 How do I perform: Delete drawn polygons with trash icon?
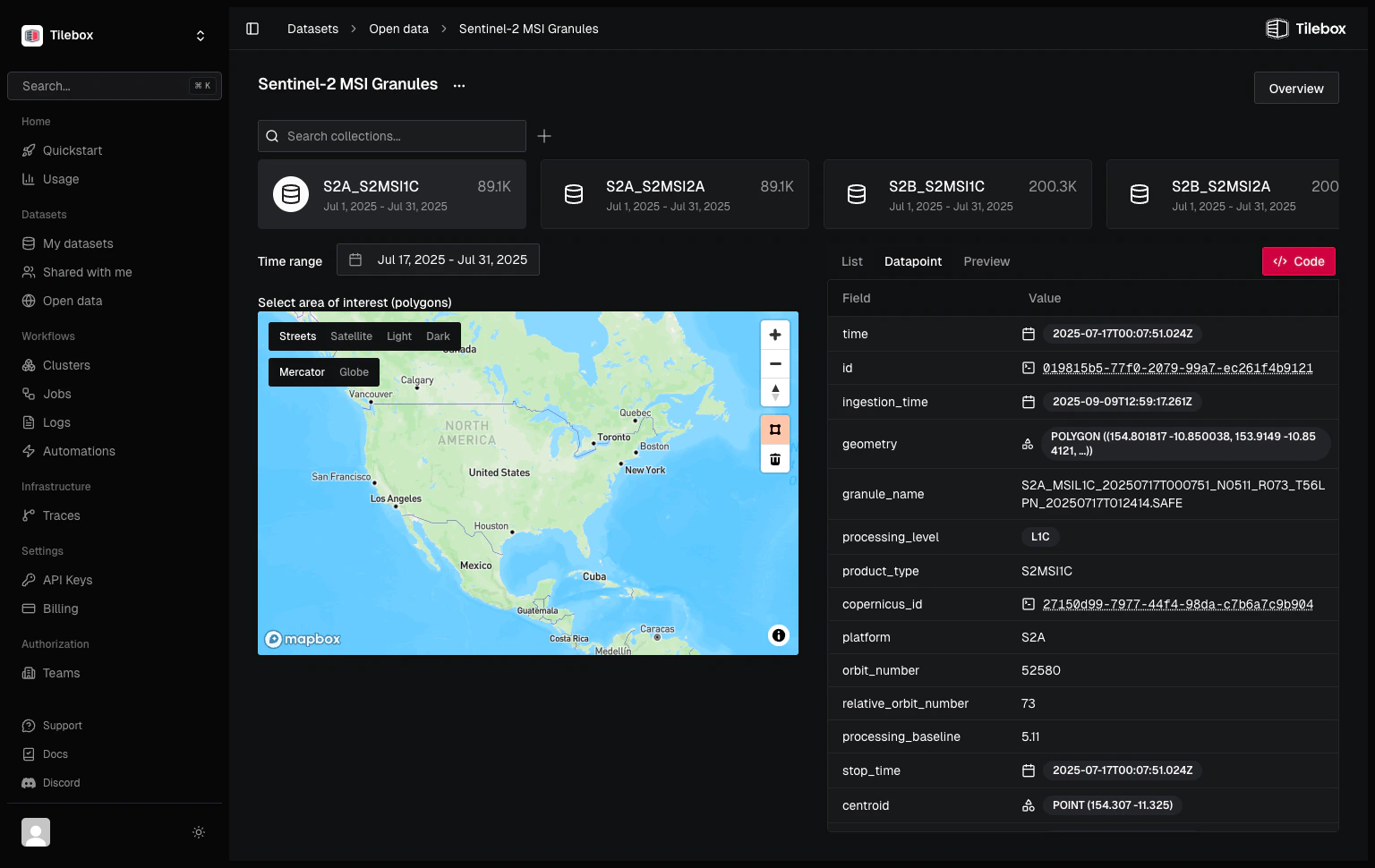tap(775, 459)
